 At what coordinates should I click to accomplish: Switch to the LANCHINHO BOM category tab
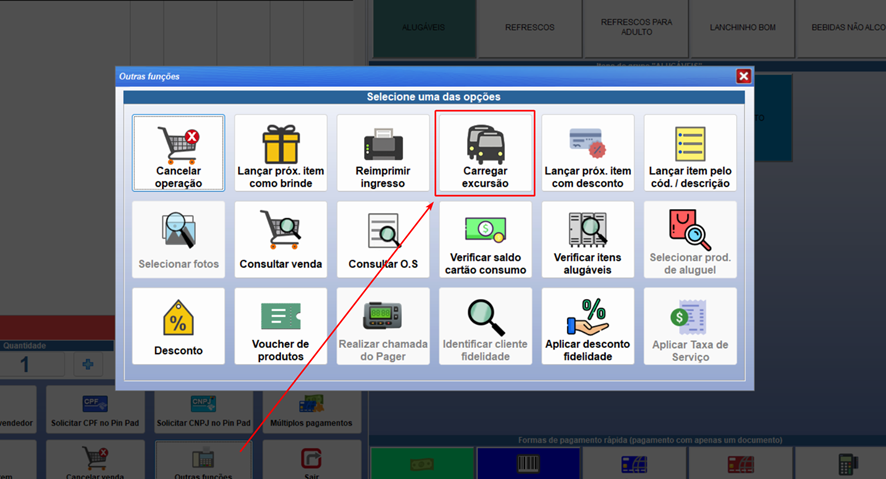point(743,28)
